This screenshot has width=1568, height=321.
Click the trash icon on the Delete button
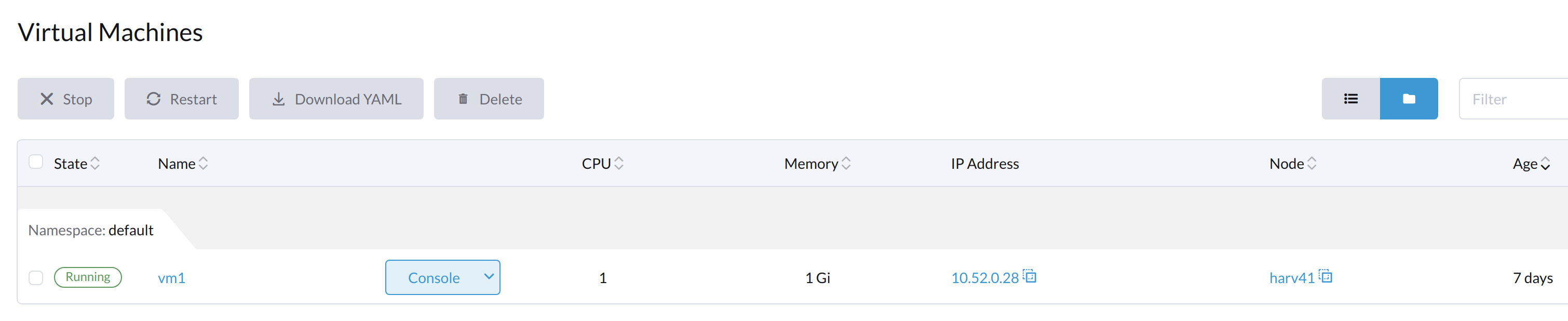click(x=463, y=98)
